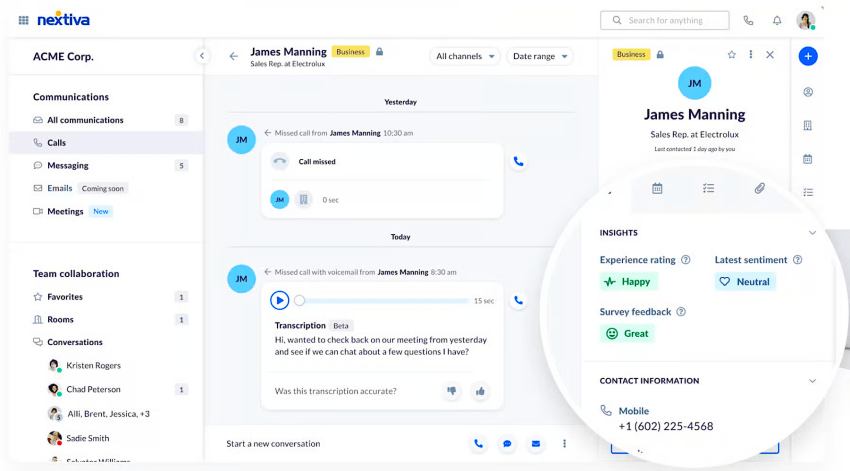850x471 pixels.
Task: Click Start a new conversation field
Action: [273, 443]
